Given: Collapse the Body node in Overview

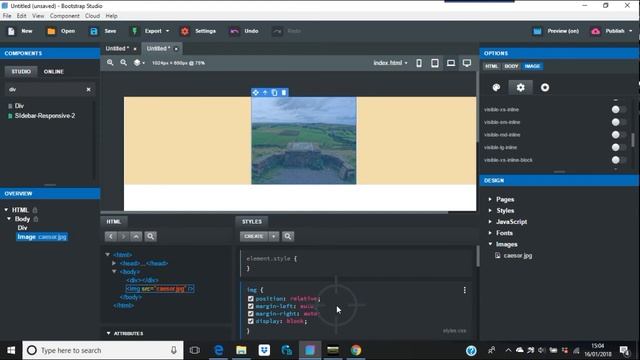Looking at the screenshot, I should click(x=9, y=219).
